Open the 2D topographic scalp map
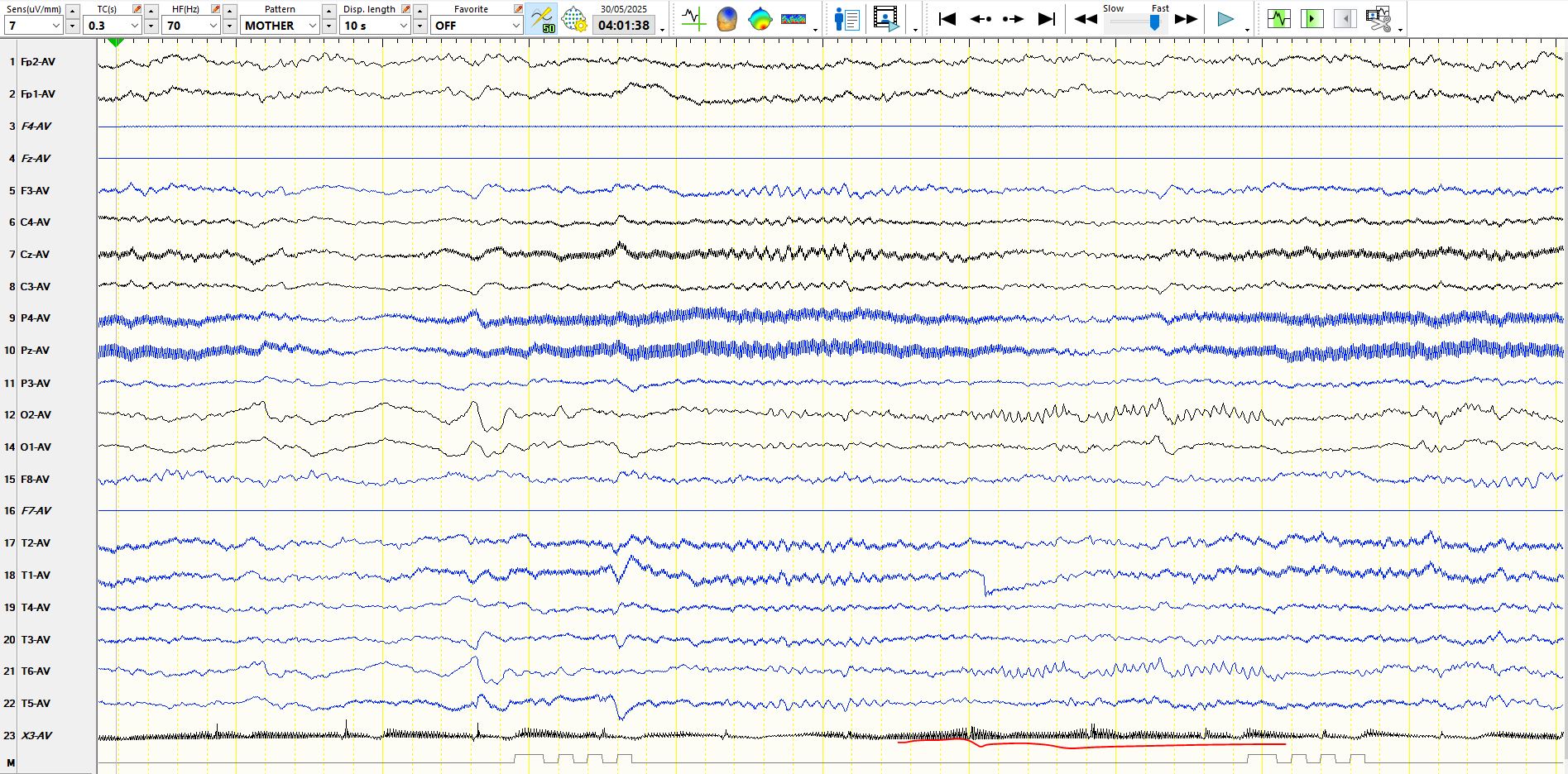The height and width of the screenshot is (774, 1568). 760,18
